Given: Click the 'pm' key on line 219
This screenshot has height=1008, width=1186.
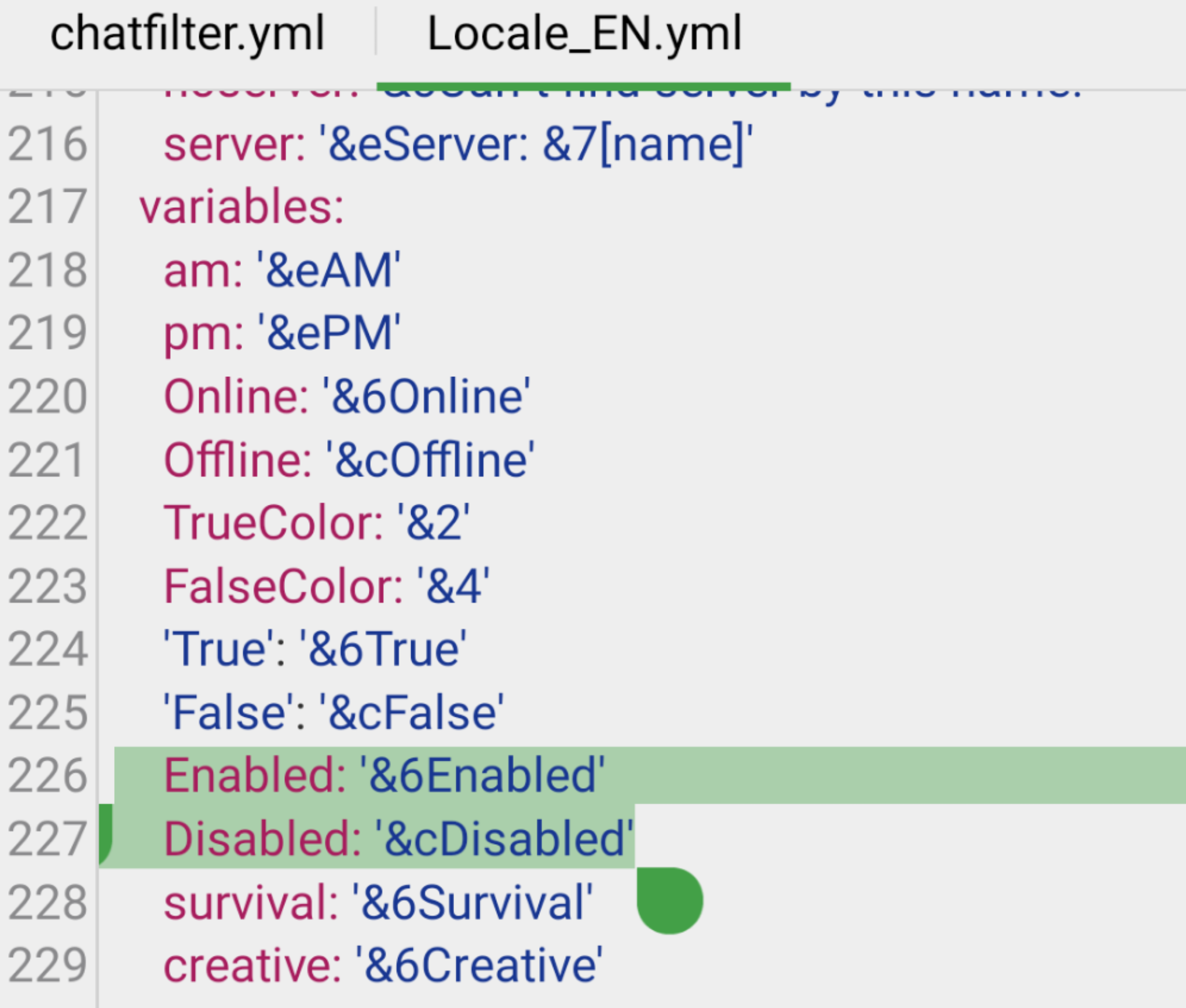Looking at the screenshot, I should click(x=197, y=333).
